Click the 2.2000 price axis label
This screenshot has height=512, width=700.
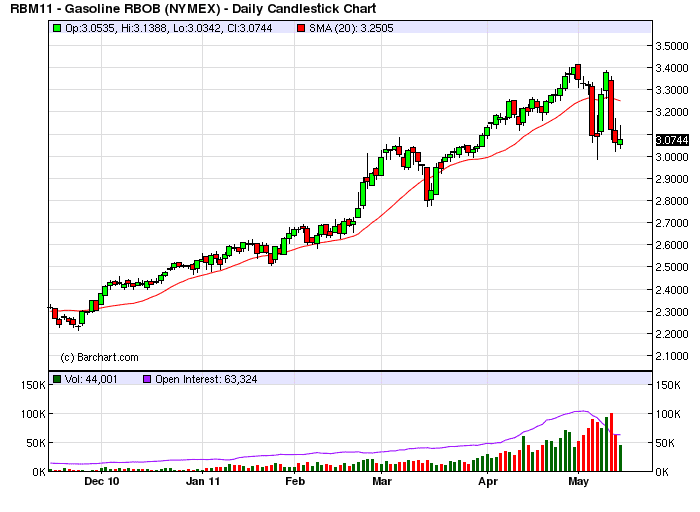[672, 334]
